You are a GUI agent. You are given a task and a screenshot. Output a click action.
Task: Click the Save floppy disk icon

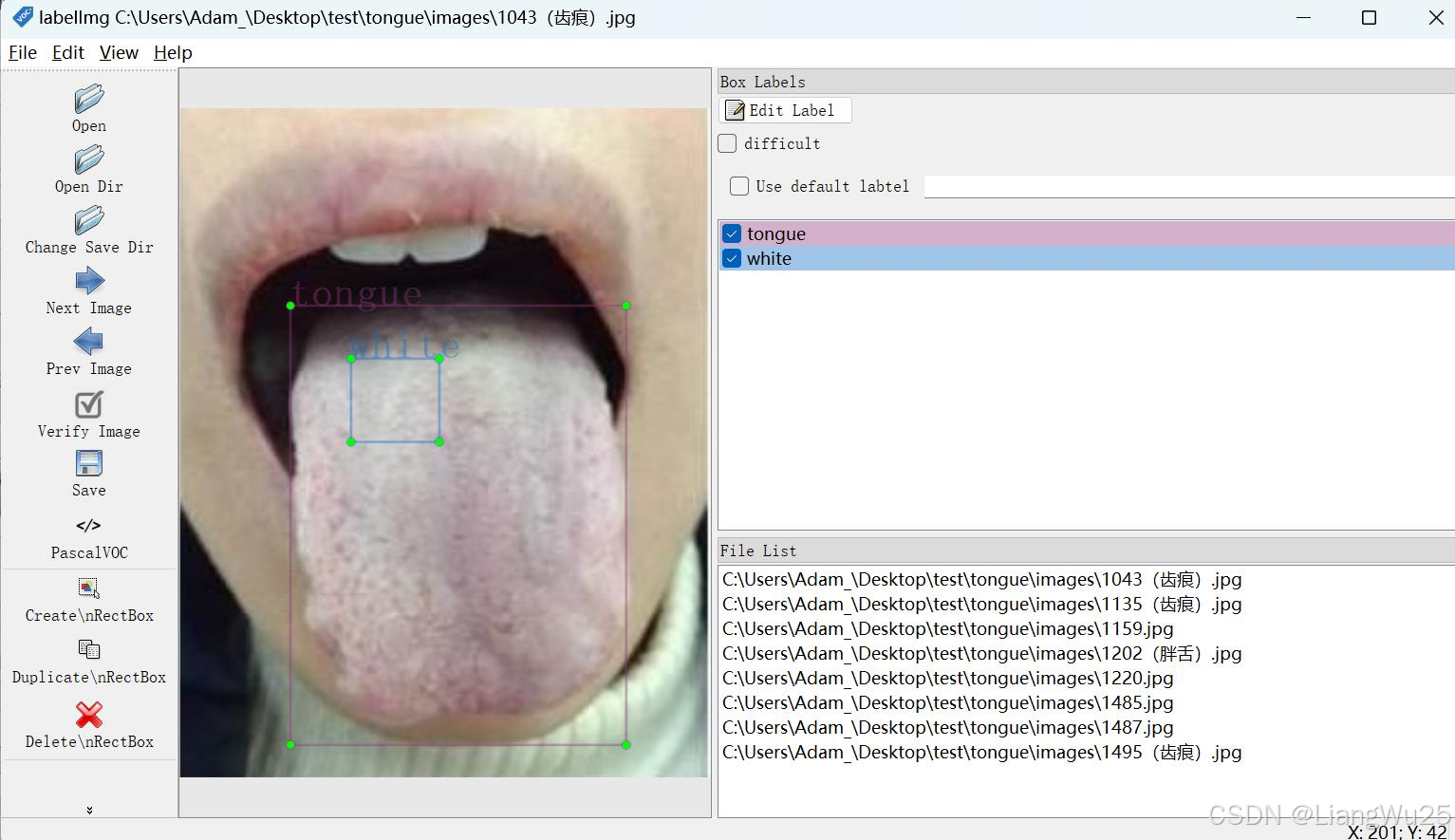pyautogui.click(x=89, y=463)
